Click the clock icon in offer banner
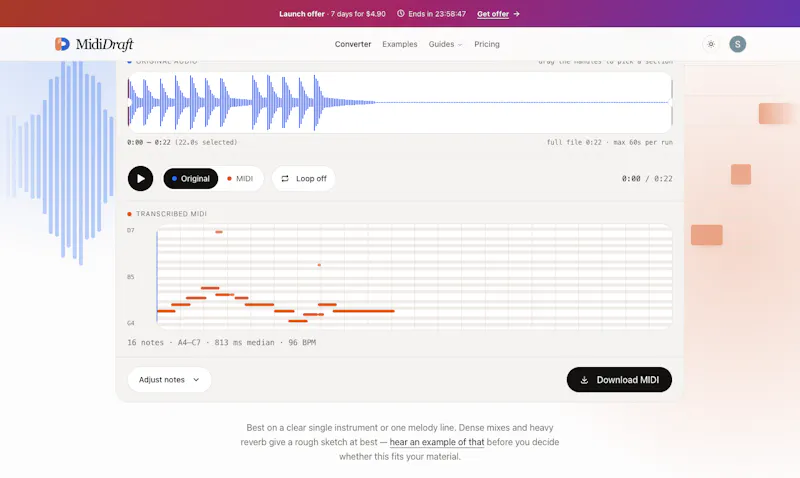Viewport: 800px width, 478px height. coord(401,14)
